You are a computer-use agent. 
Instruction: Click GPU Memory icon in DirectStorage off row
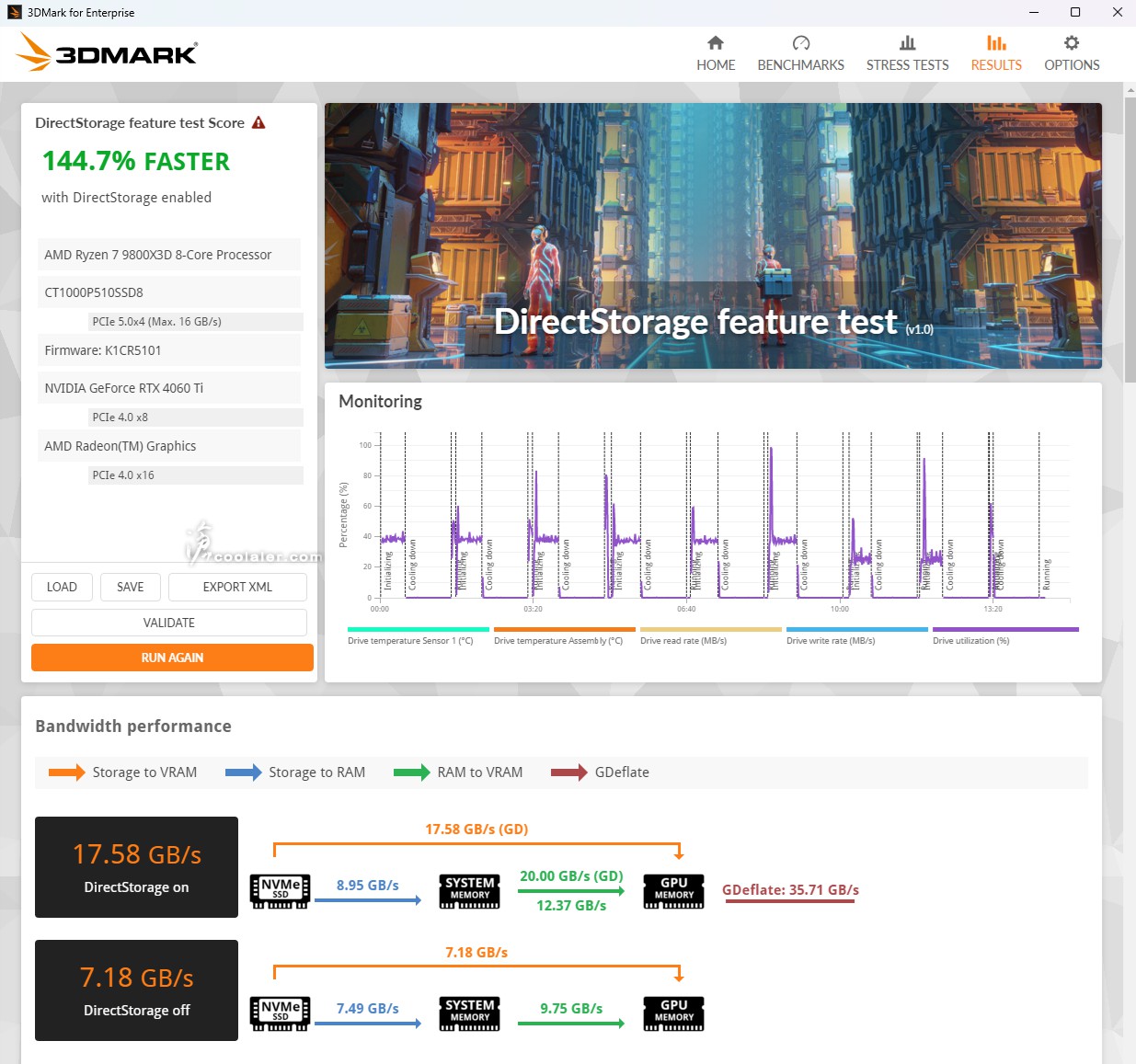674,1013
